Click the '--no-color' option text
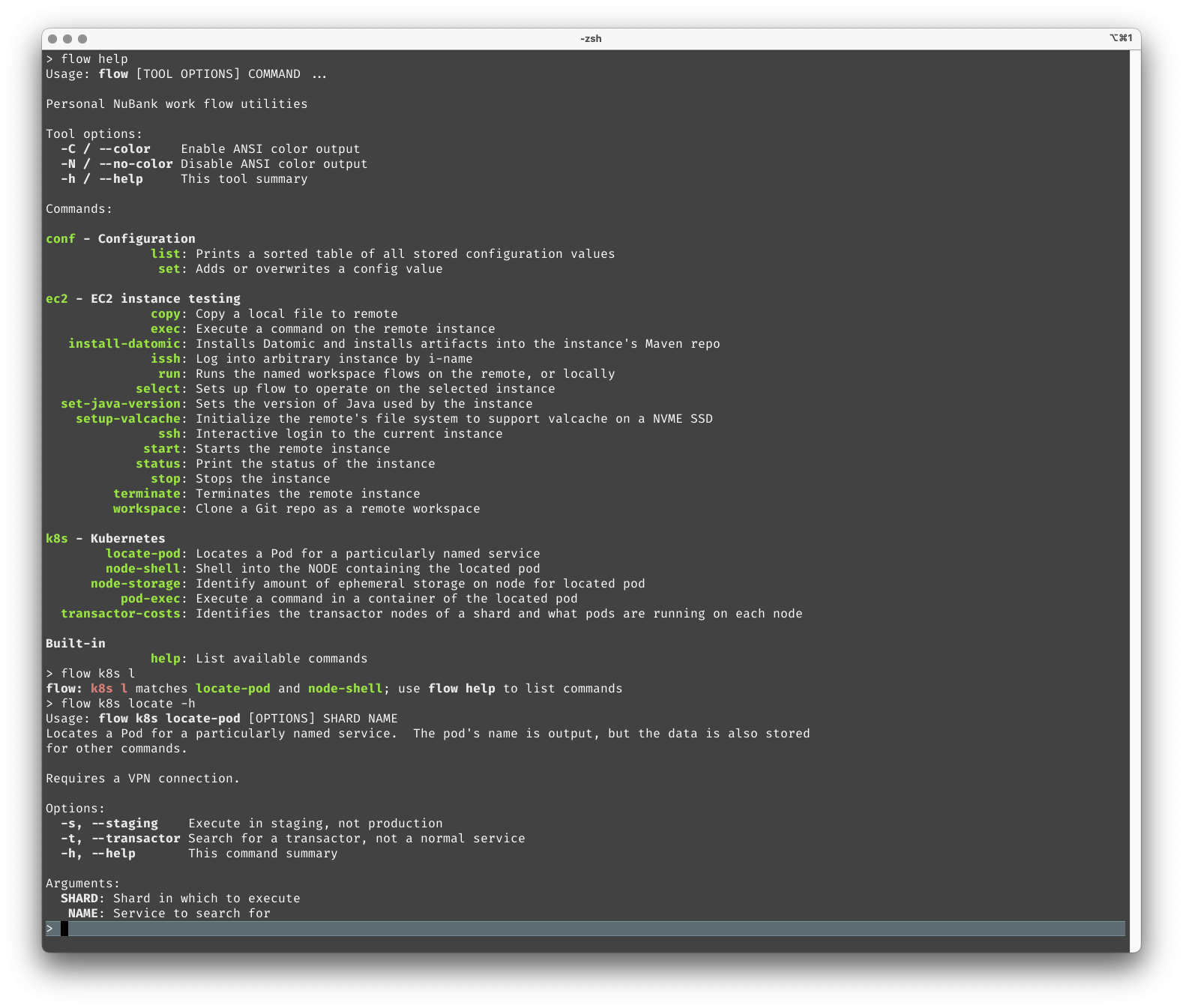Screen dimensions: 1183x1008 tap(136, 164)
